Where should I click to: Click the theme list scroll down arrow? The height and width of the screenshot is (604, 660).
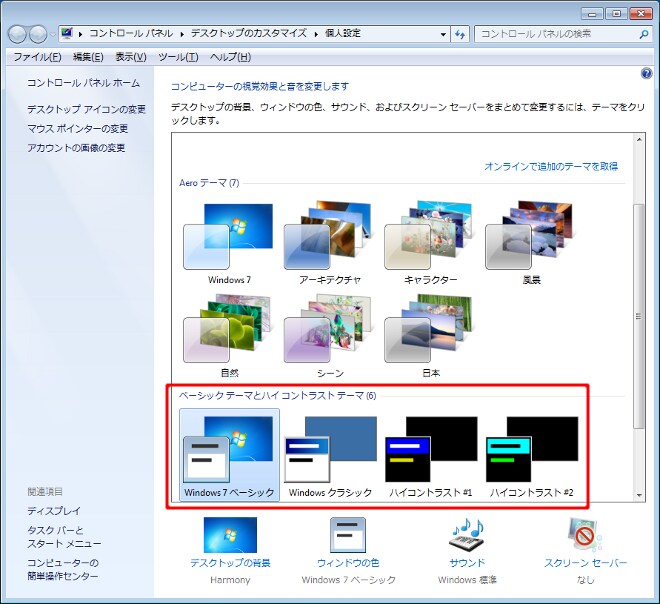[639, 495]
